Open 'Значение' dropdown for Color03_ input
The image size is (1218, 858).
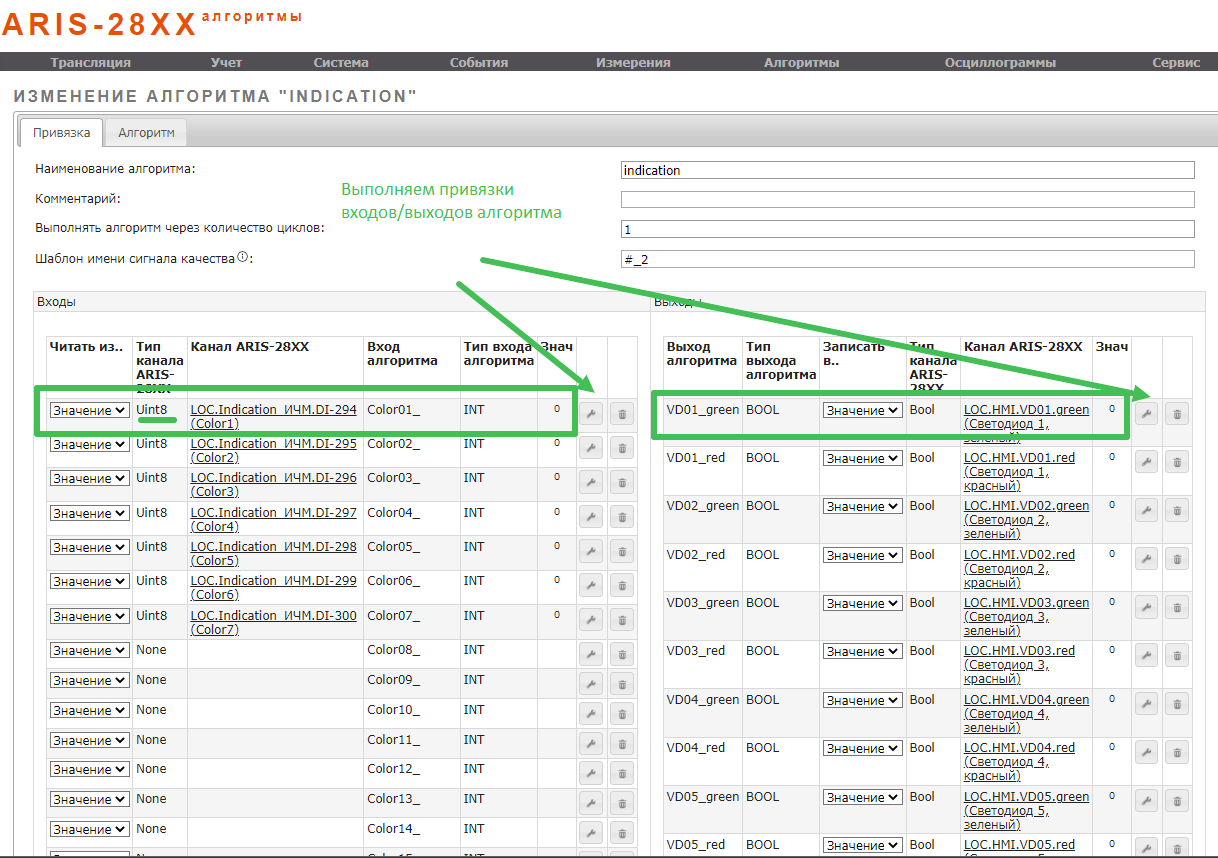(x=90, y=479)
